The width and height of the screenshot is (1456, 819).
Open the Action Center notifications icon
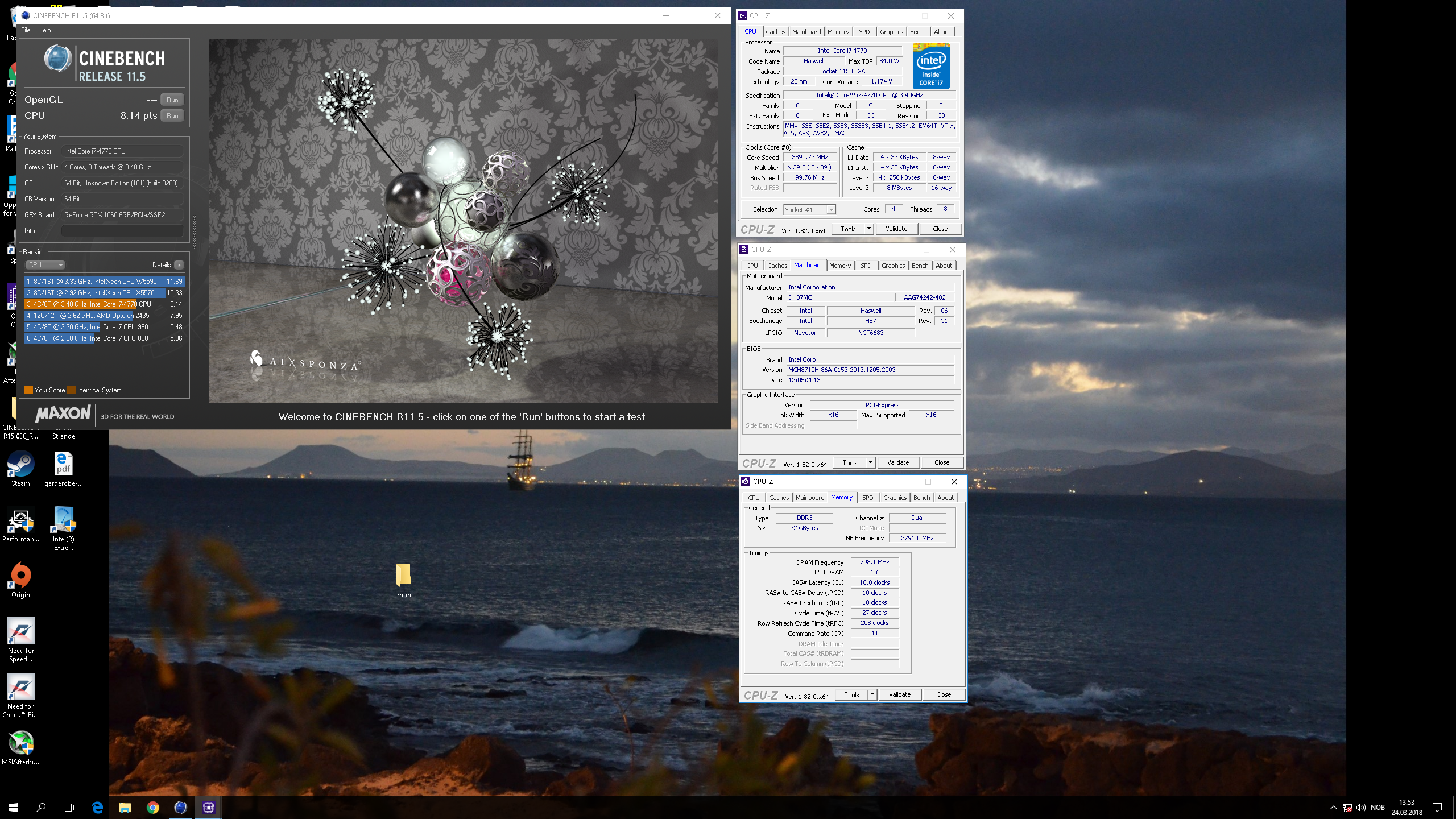[1437, 807]
